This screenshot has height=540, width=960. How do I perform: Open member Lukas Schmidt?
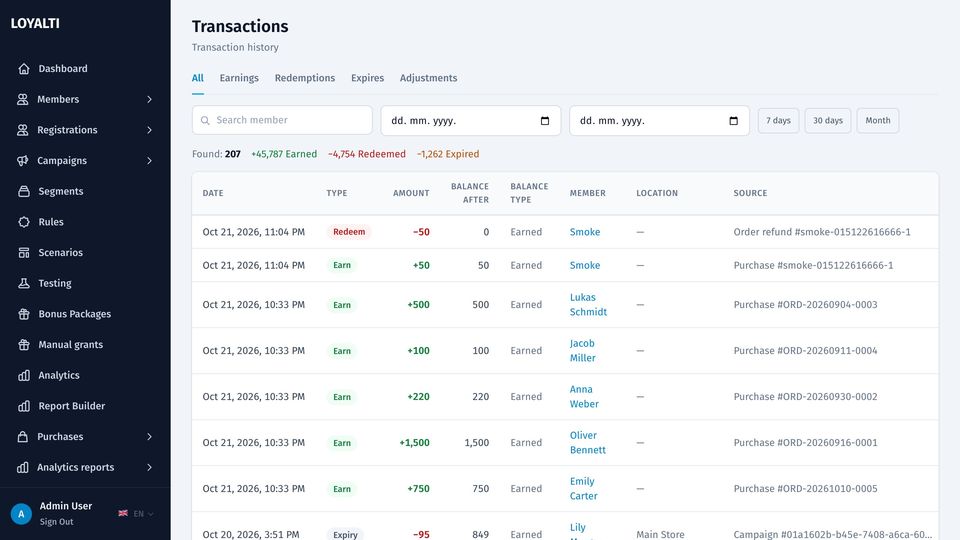[588, 304]
